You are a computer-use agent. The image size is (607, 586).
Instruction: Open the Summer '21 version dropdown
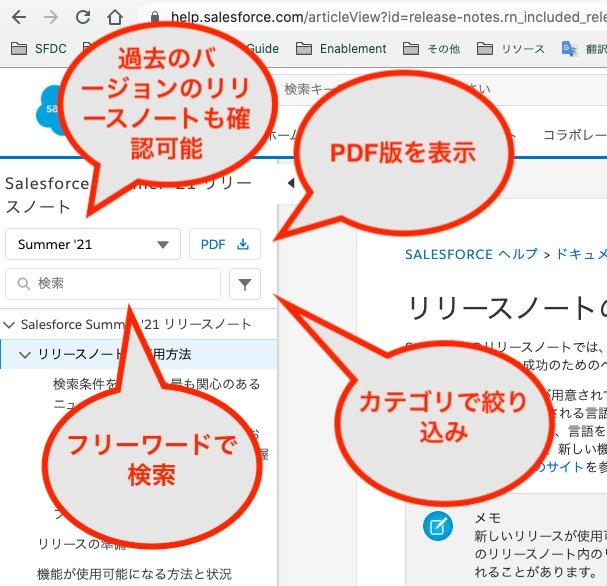tap(93, 244)
